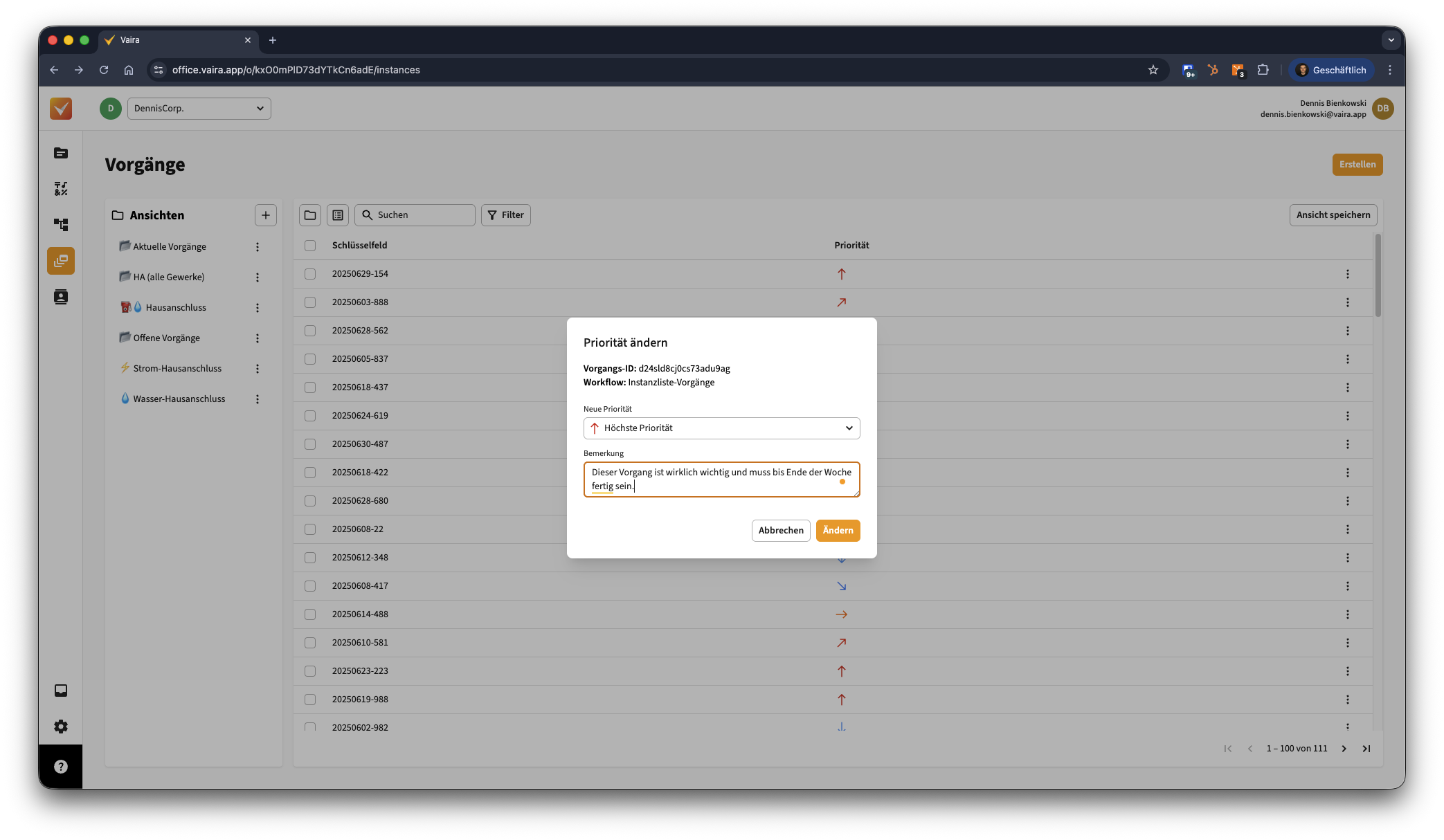Expand the DennisCorp. organization selector

tap(199, 109)
